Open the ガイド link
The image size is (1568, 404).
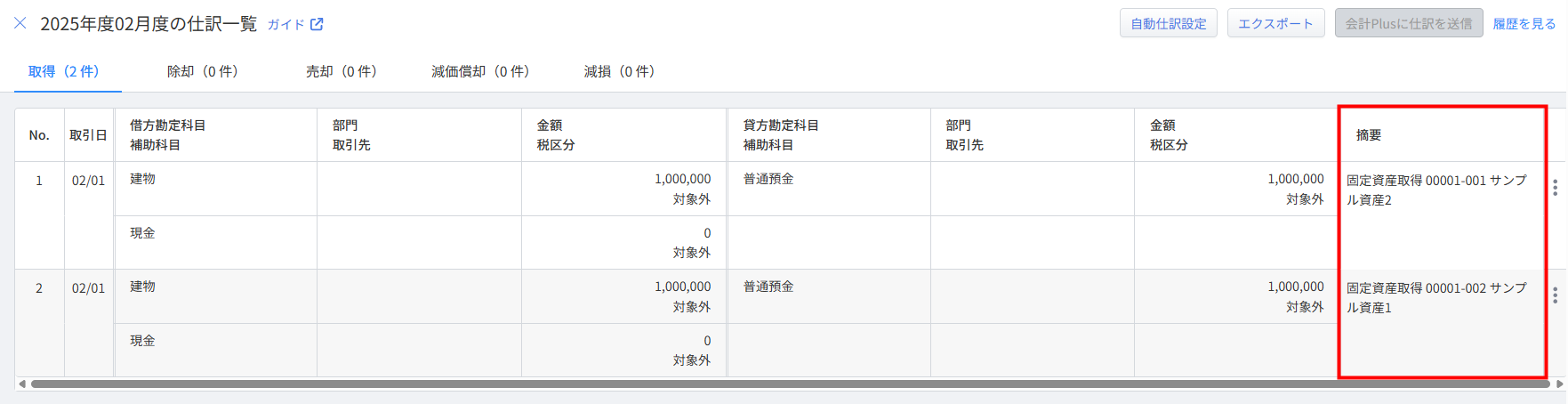tap(286, 24)
